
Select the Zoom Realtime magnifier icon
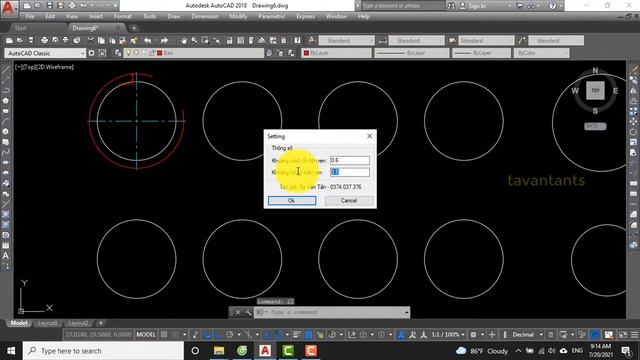[195, 40]
